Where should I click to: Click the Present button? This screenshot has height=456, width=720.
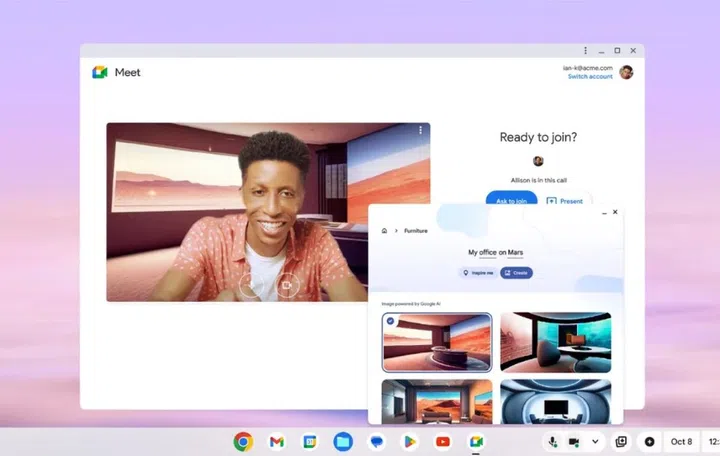click(565, 200)
